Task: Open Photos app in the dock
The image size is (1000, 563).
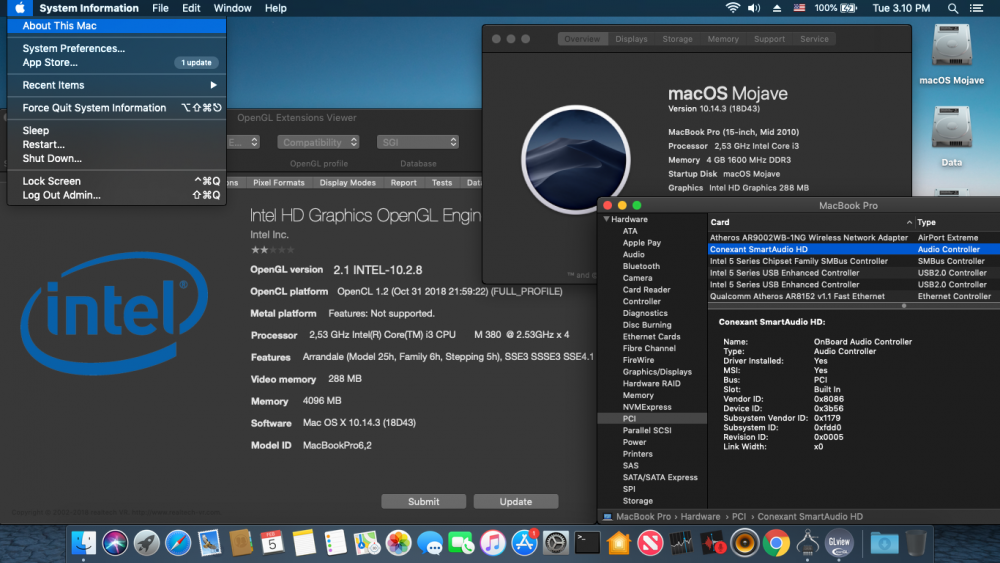Action: tap(399, 543)
